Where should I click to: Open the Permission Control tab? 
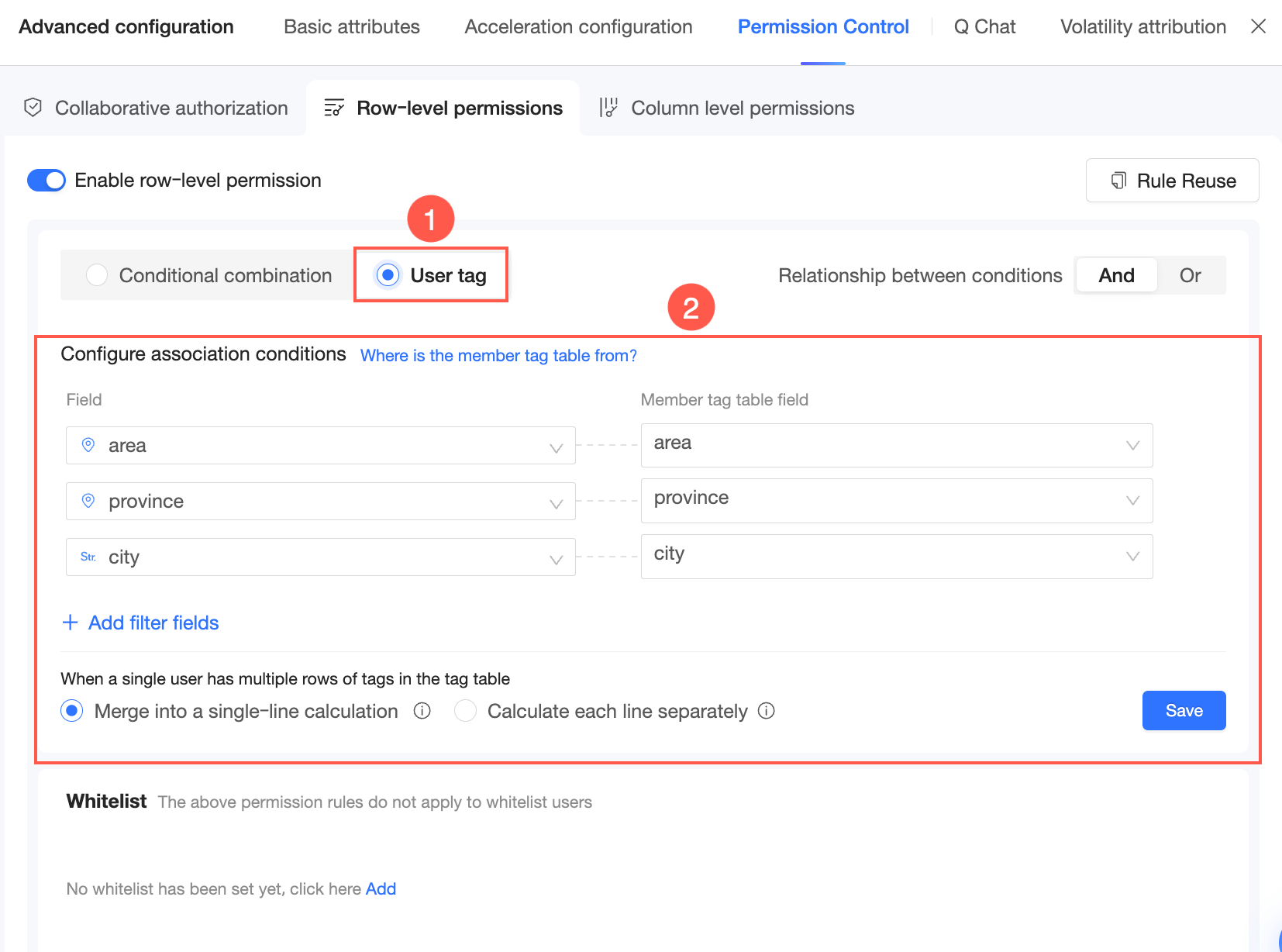tap(823, 27)
